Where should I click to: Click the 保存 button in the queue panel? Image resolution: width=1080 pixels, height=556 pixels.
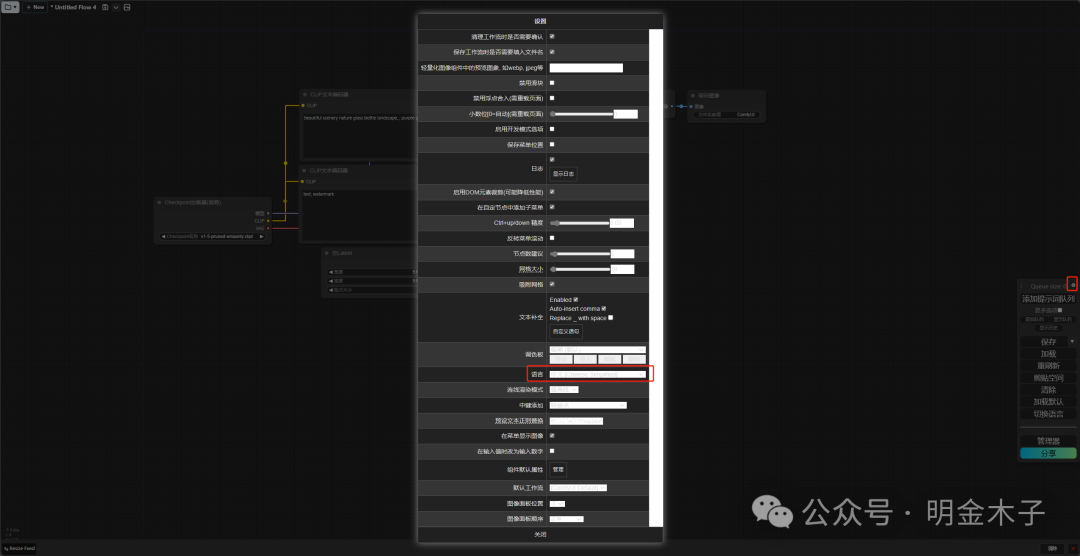[x=1043, y=342]
